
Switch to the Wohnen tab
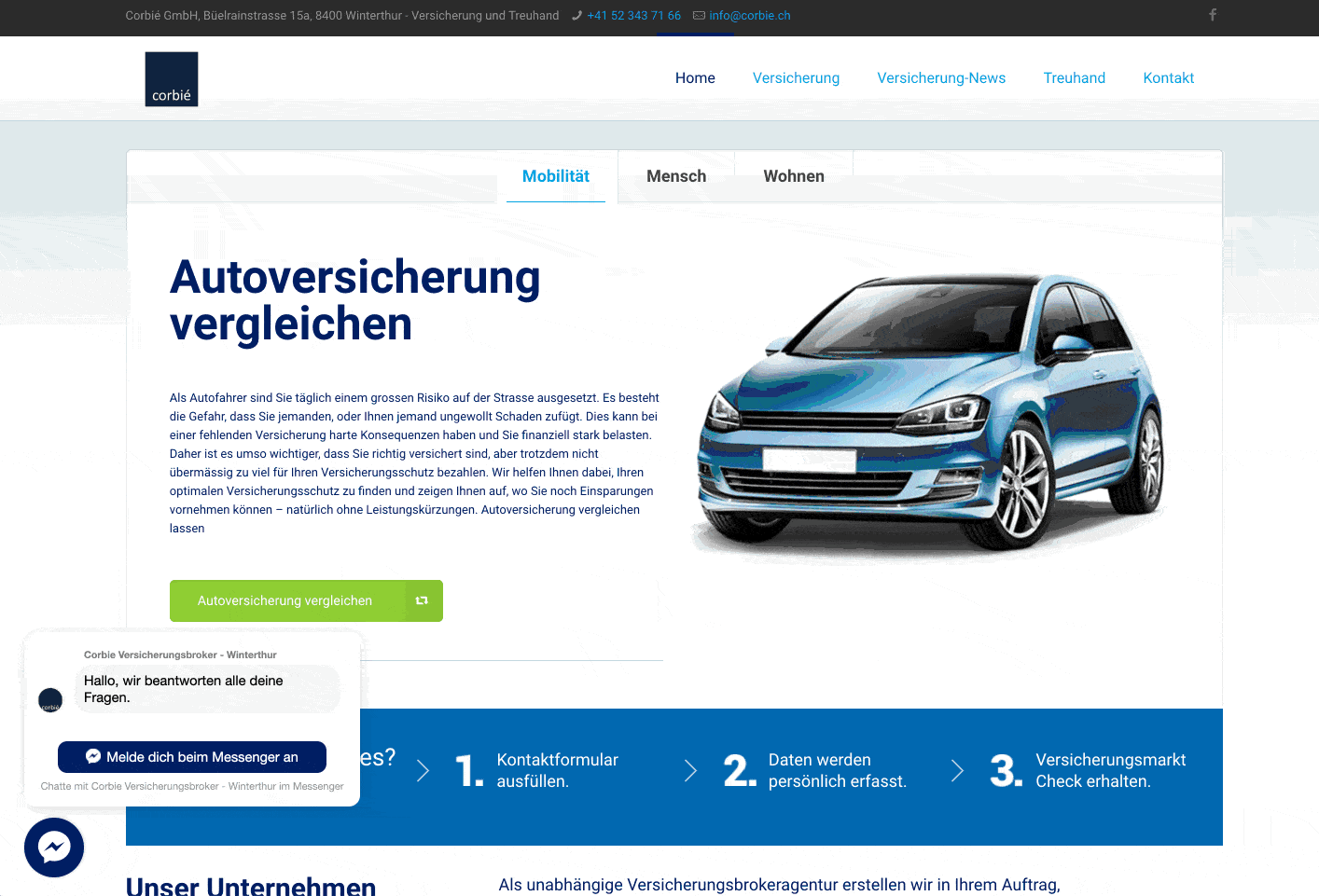pos(794,176)
